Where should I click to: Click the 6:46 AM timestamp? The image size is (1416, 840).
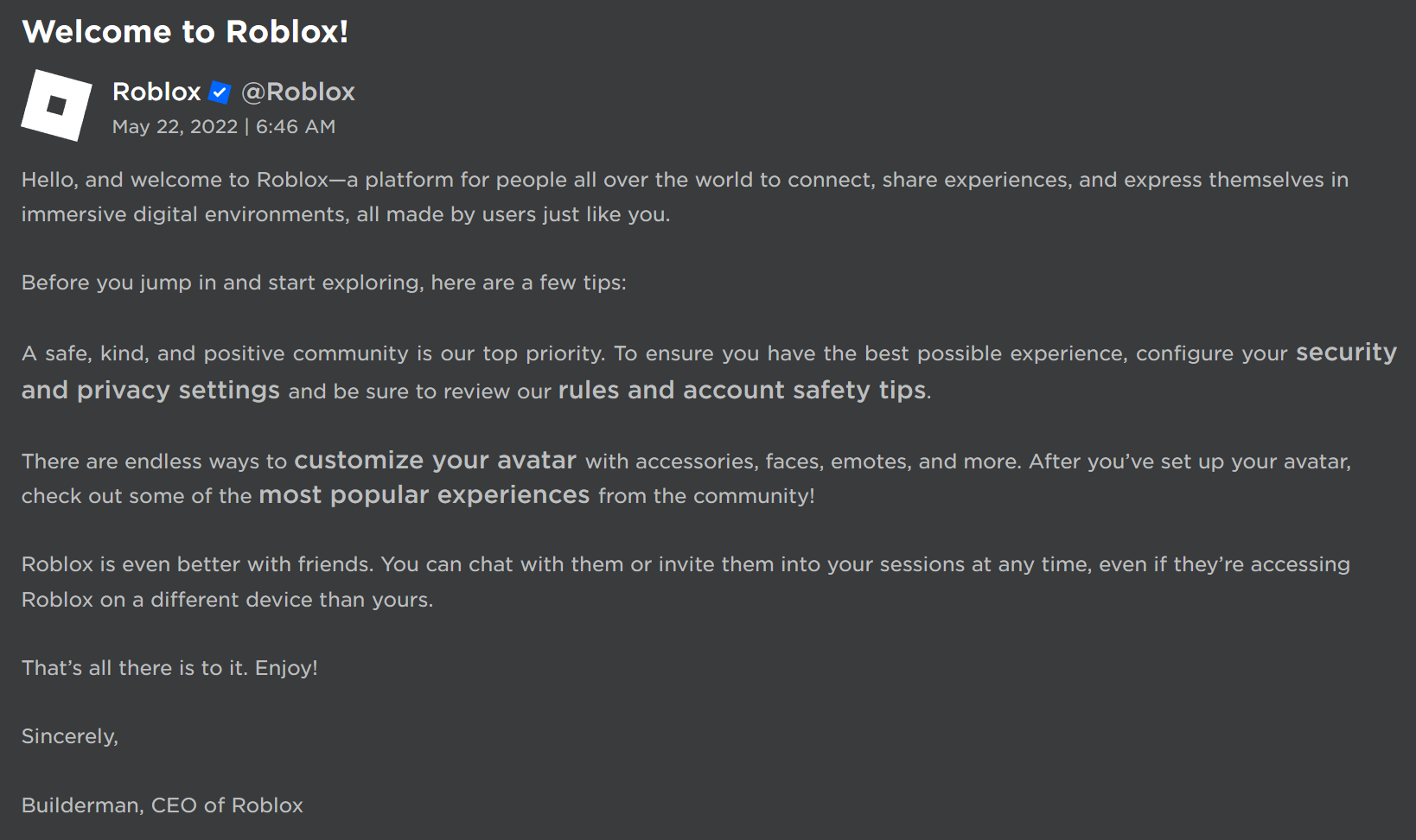[x=296, y=127]
